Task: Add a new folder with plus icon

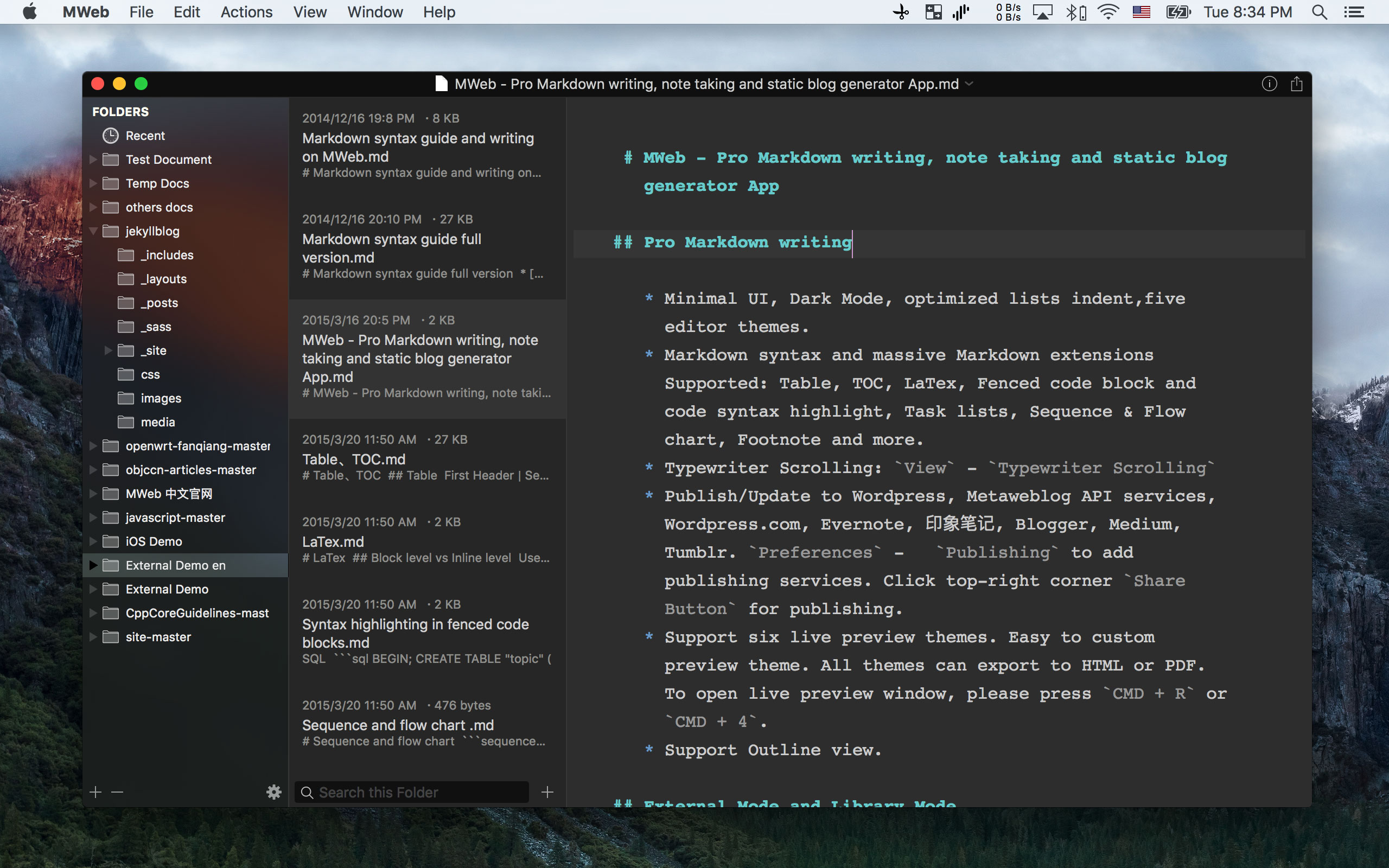Action: point(96,792)
